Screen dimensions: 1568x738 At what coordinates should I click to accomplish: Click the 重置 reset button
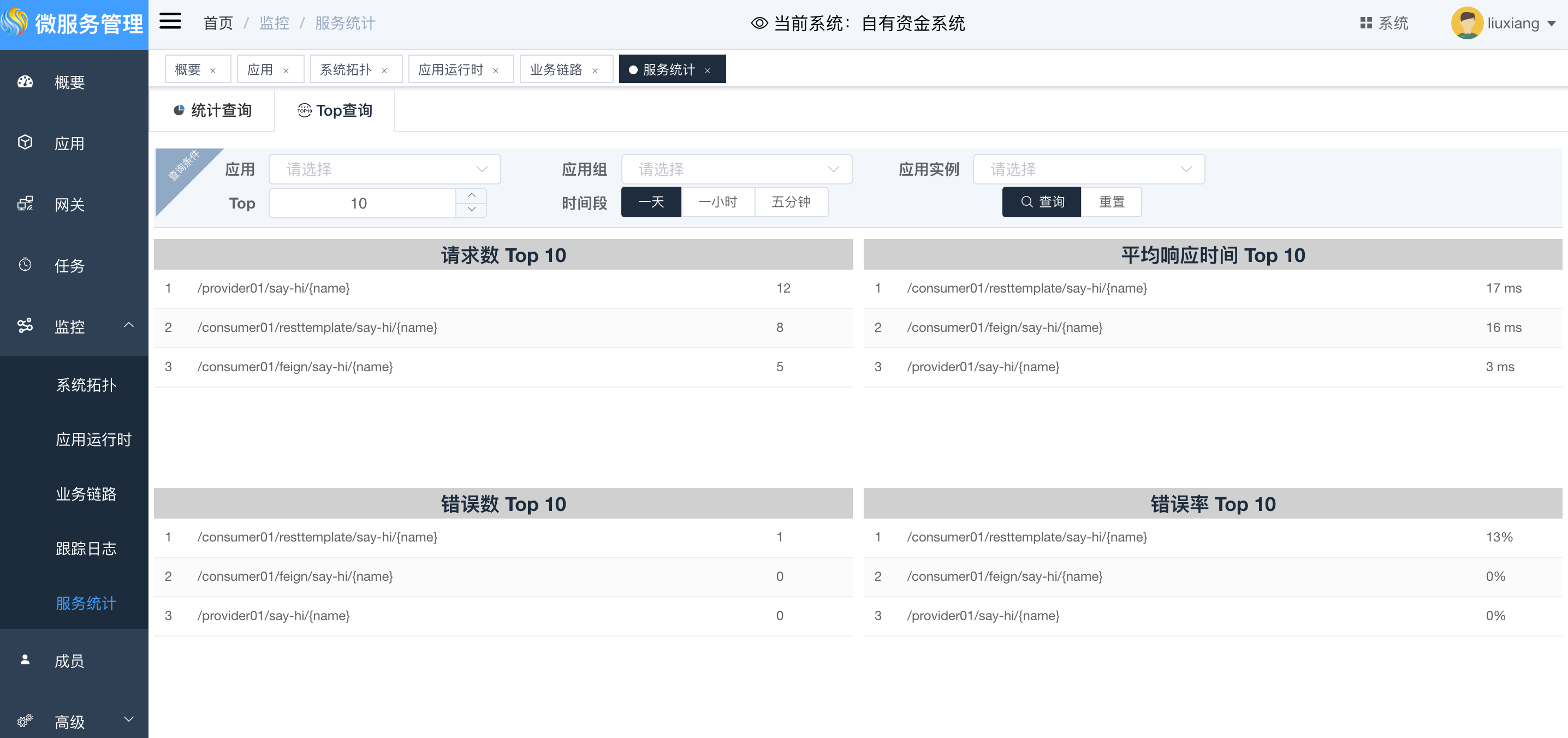pos(1111,202)
